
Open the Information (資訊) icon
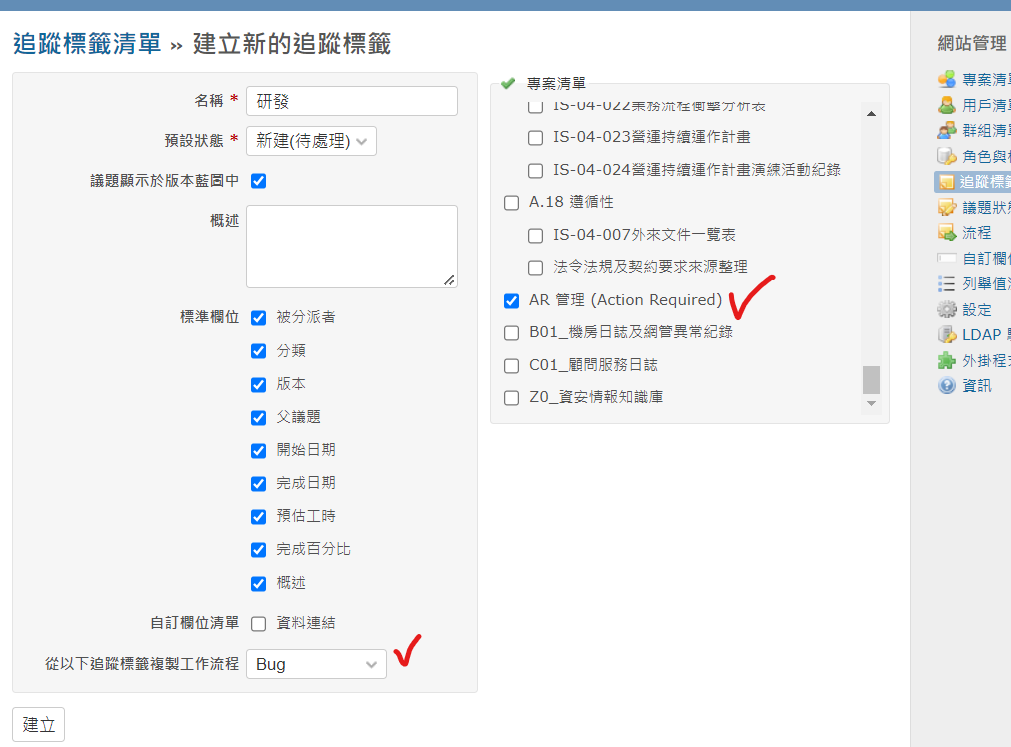tap(946, 385)
